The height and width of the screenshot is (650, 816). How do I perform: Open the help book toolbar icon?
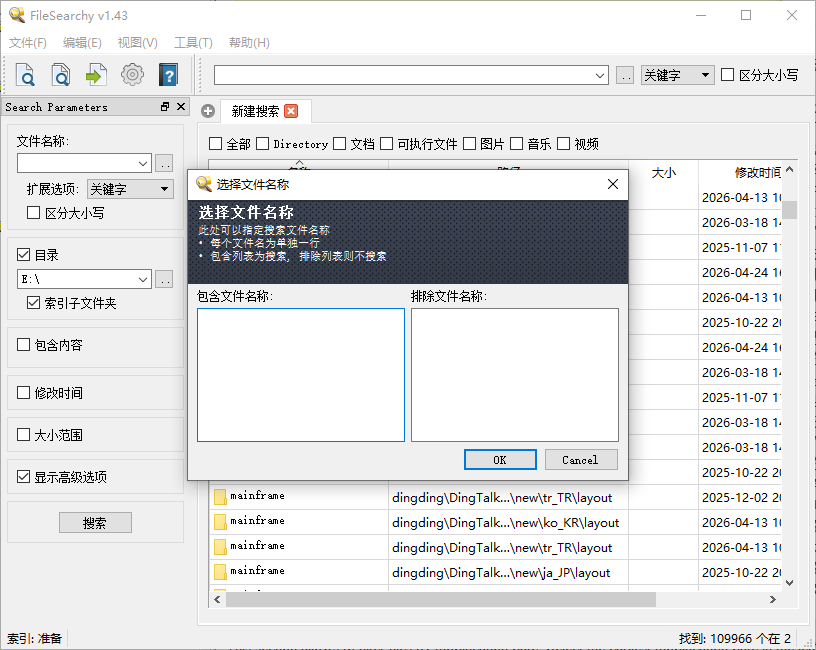[168, 75]
